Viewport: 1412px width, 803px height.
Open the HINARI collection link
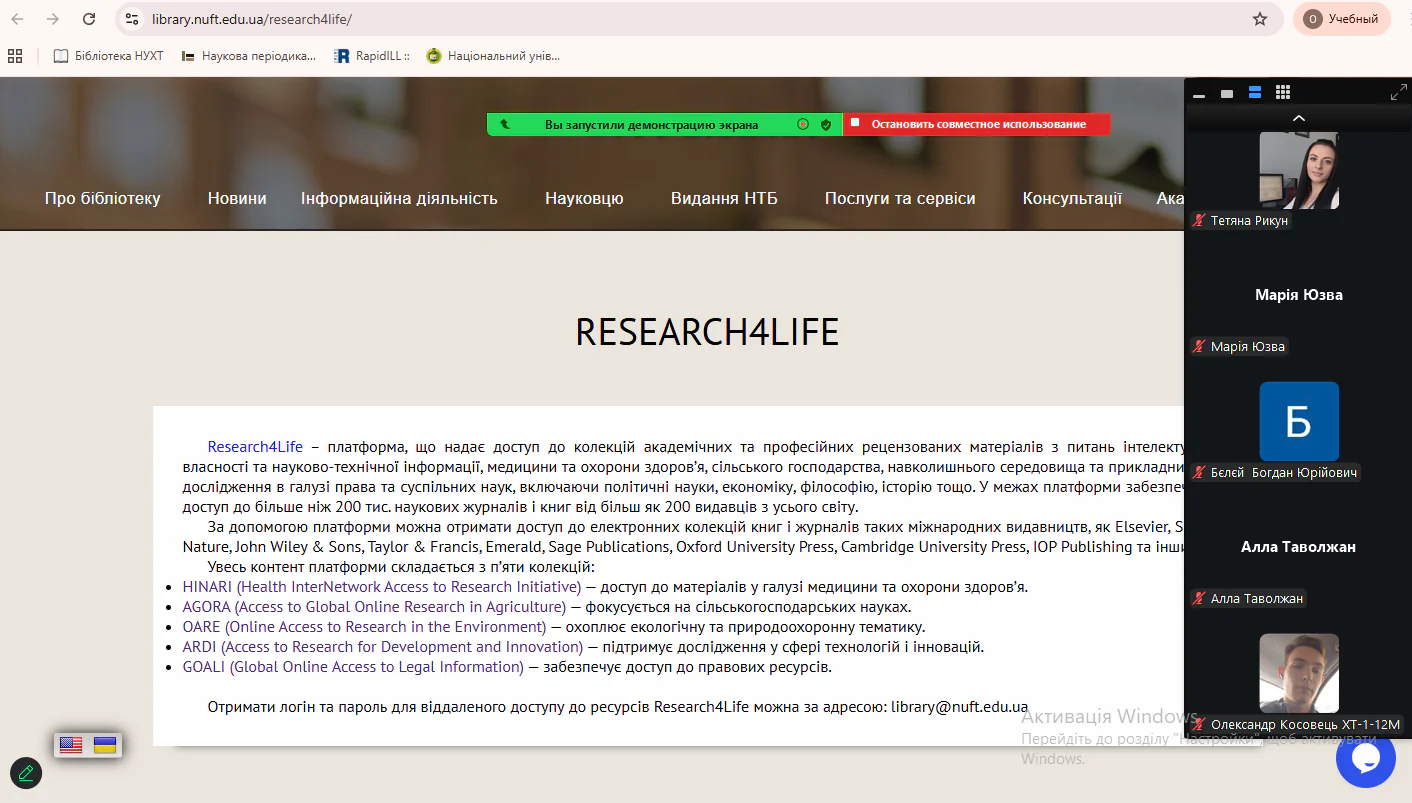(x=381, y=587)
